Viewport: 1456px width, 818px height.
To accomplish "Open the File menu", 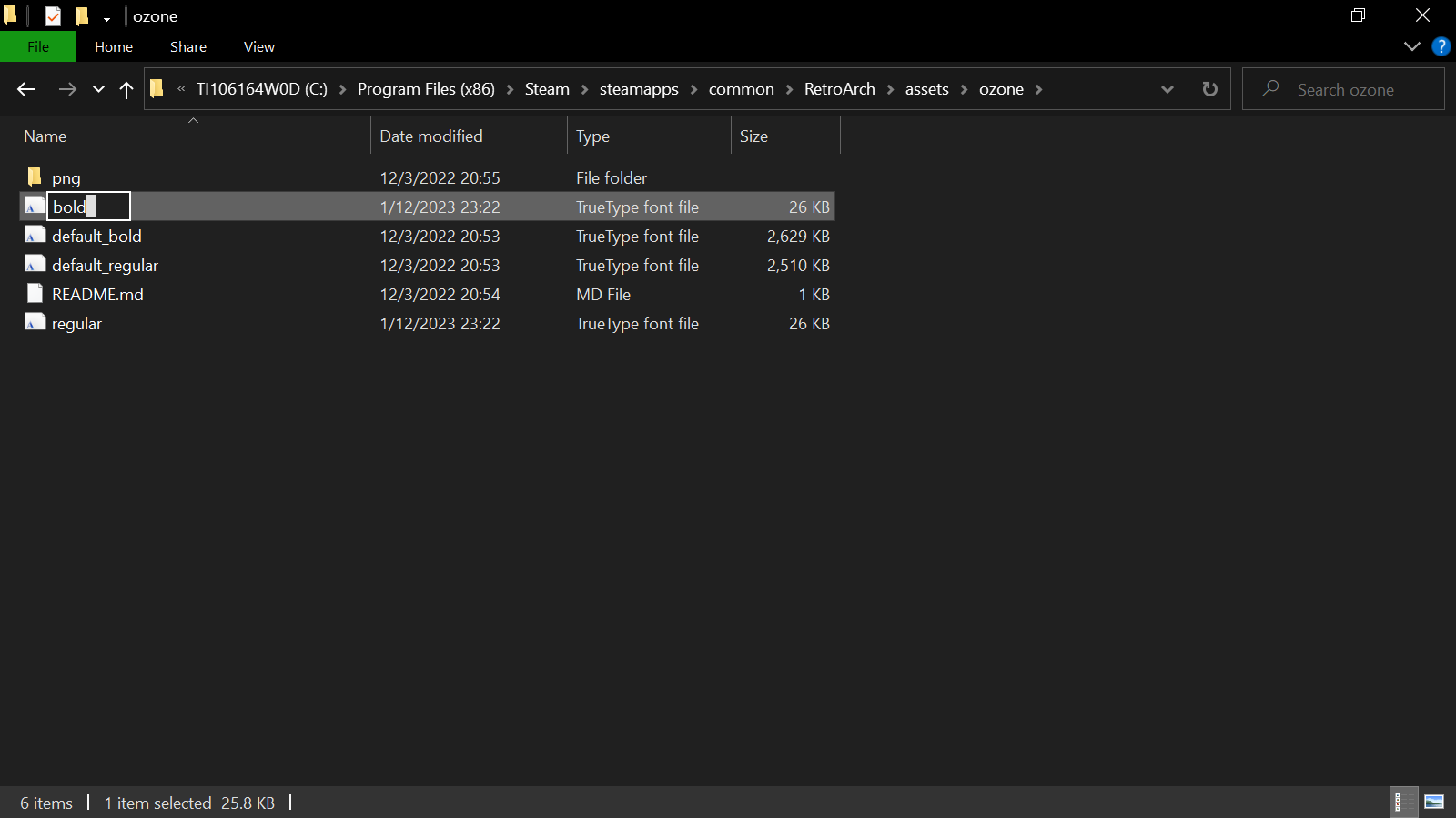I will click(38, 46).
